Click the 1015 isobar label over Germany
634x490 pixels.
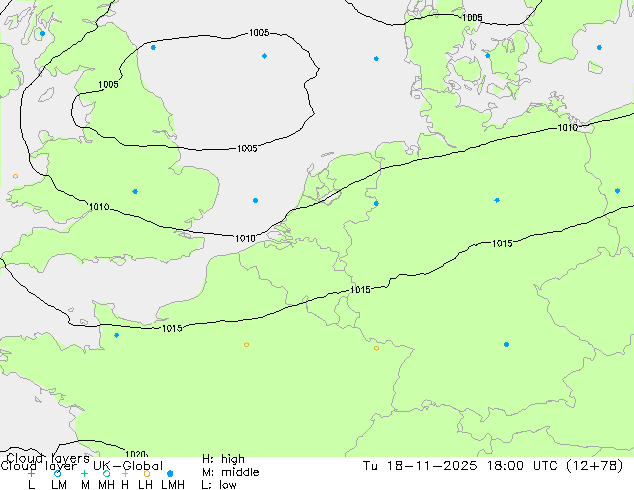(502, 243)
